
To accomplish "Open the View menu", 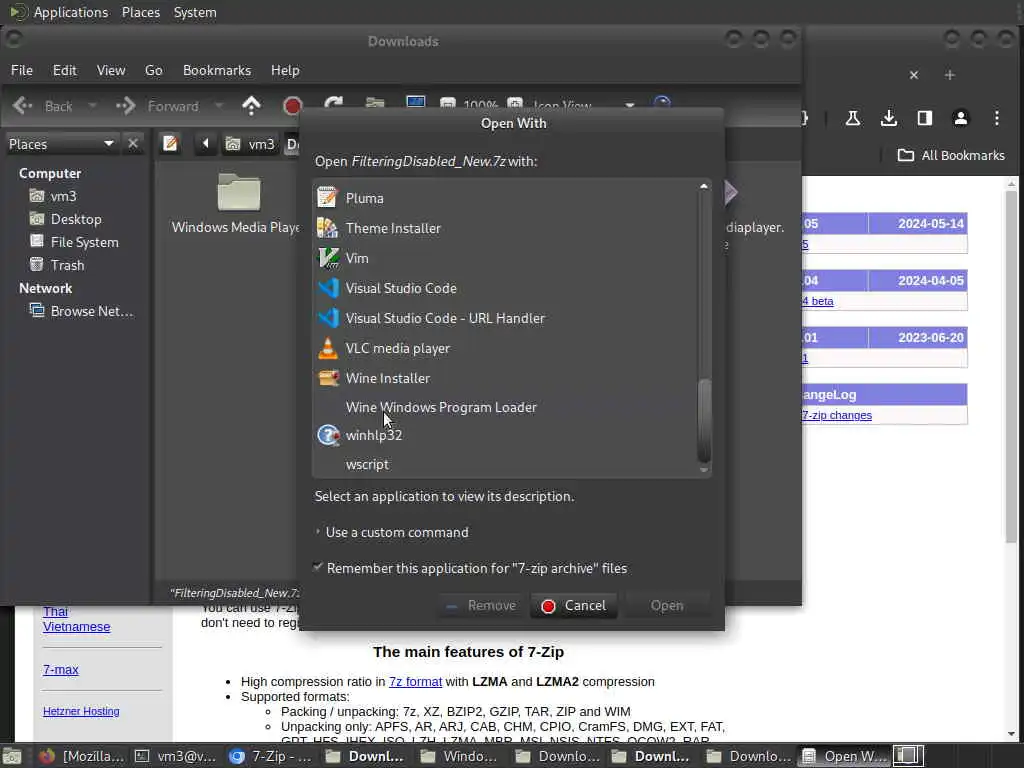I will click(x=111, y=70).
